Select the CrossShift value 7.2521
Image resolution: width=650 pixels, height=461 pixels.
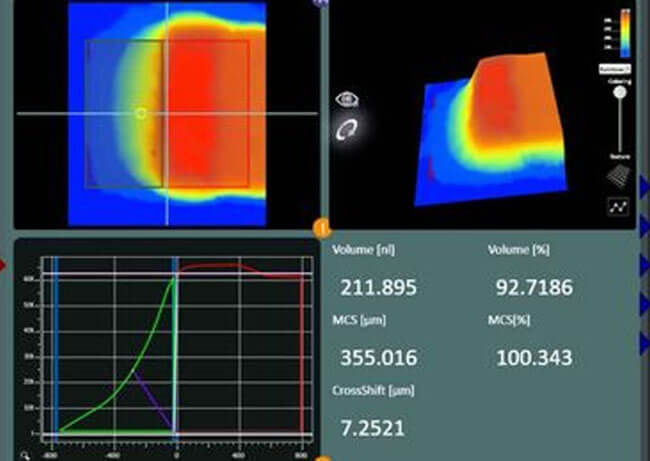pos(373,428)
